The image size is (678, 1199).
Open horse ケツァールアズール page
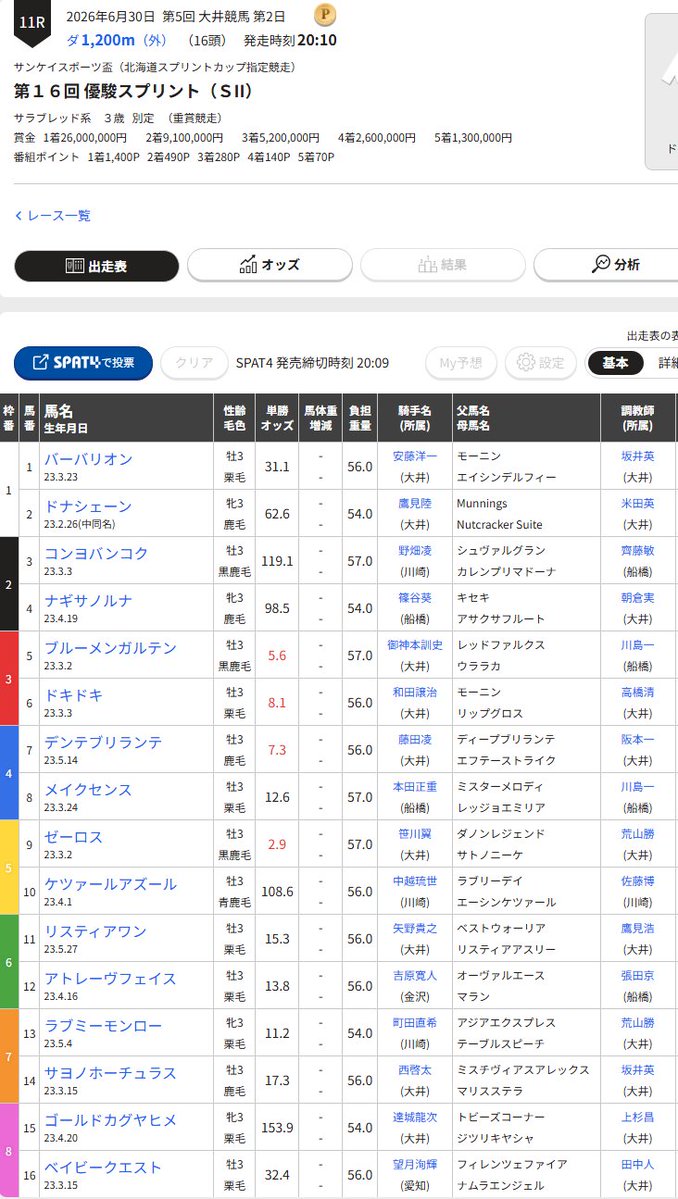pyautogui.click(x=110, y=885)
